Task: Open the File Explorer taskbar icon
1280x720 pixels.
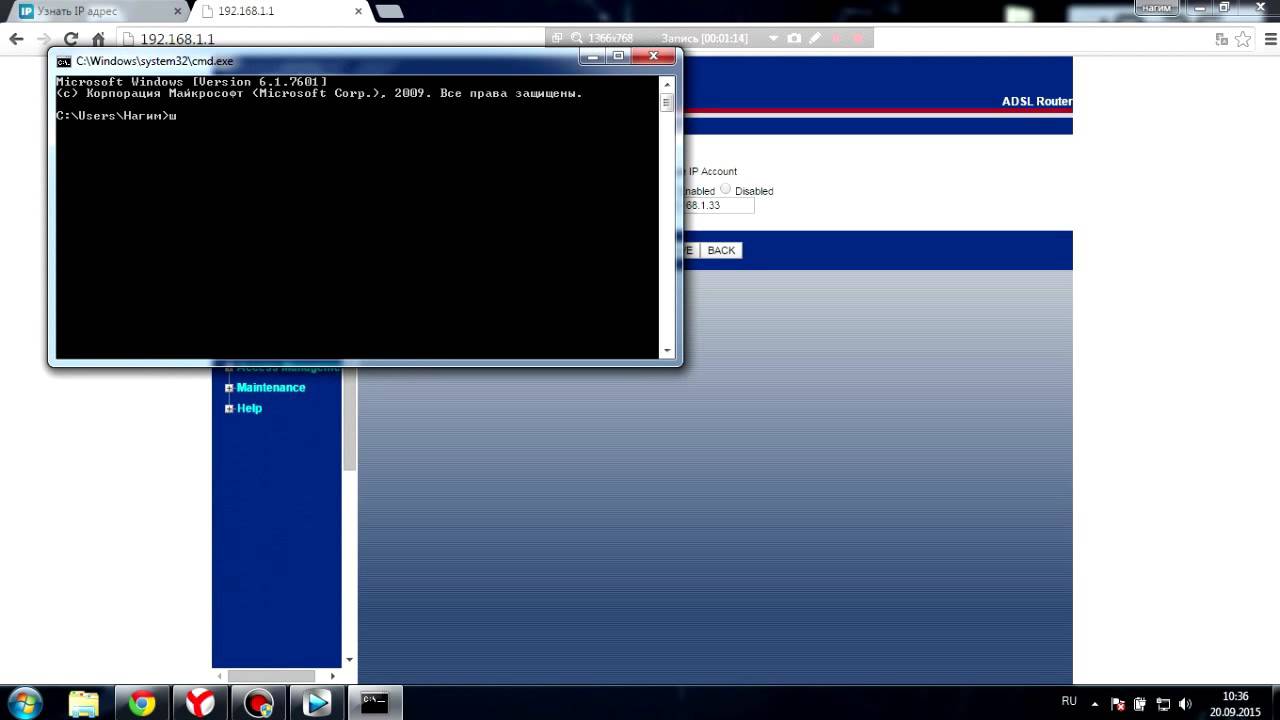Action: click(x=84, y=703)
